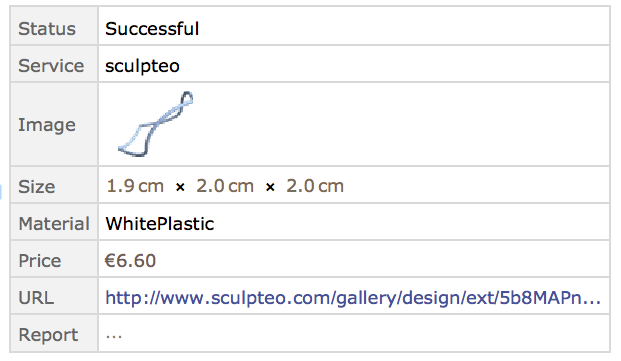
Task: Click the Price row label
Action: click(40, 261)
